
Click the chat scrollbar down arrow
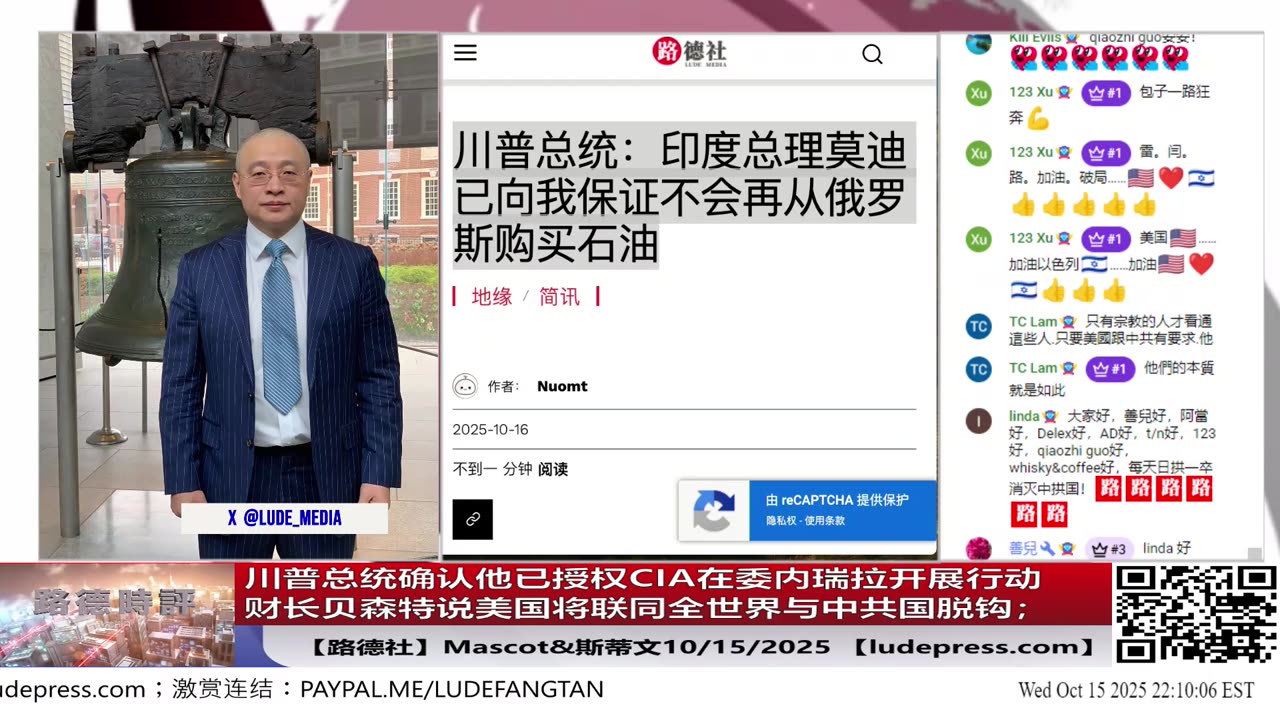pyautogui.click(x=1254, y=552)
